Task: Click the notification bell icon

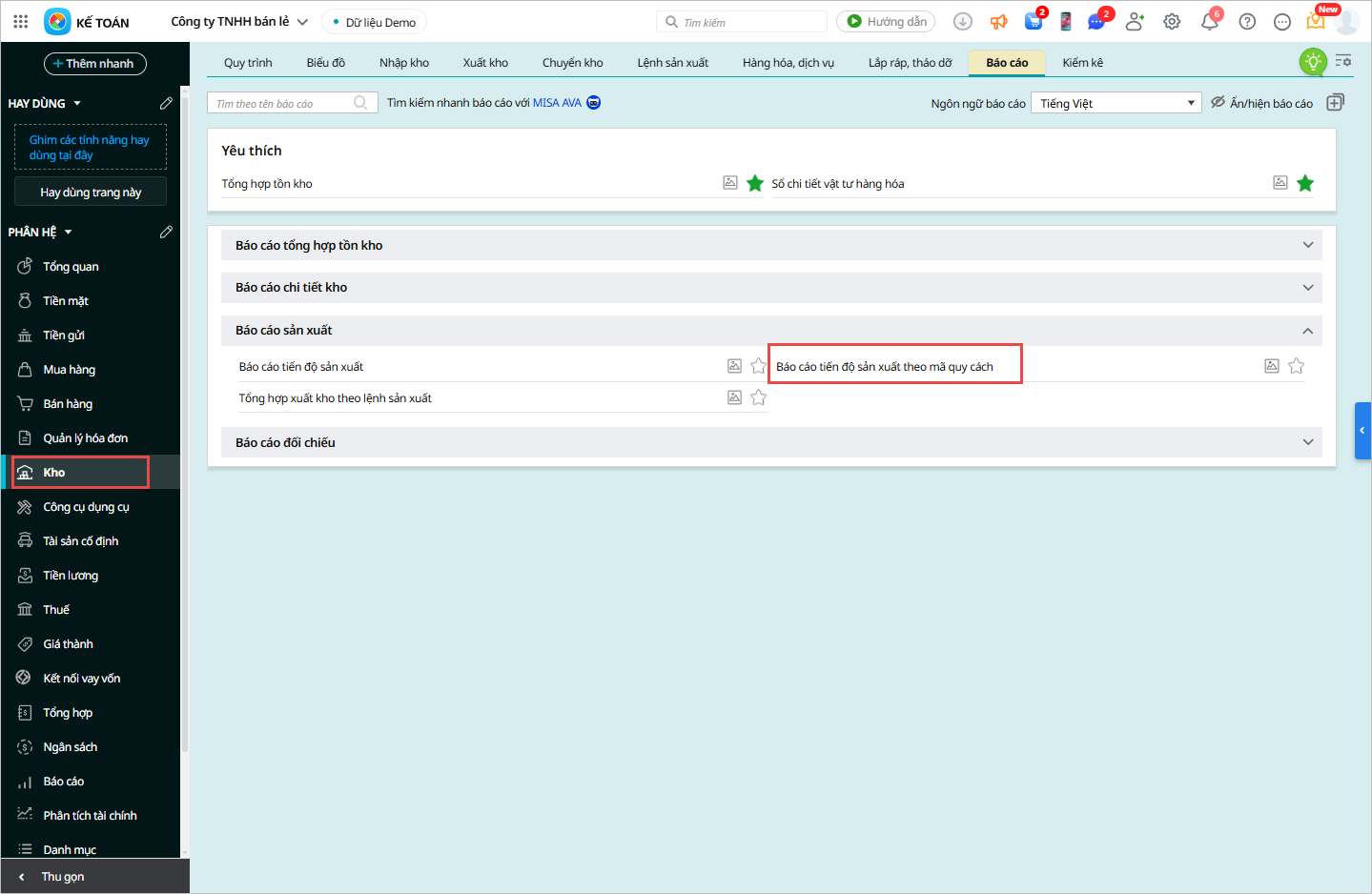Action: point(1209,22)
